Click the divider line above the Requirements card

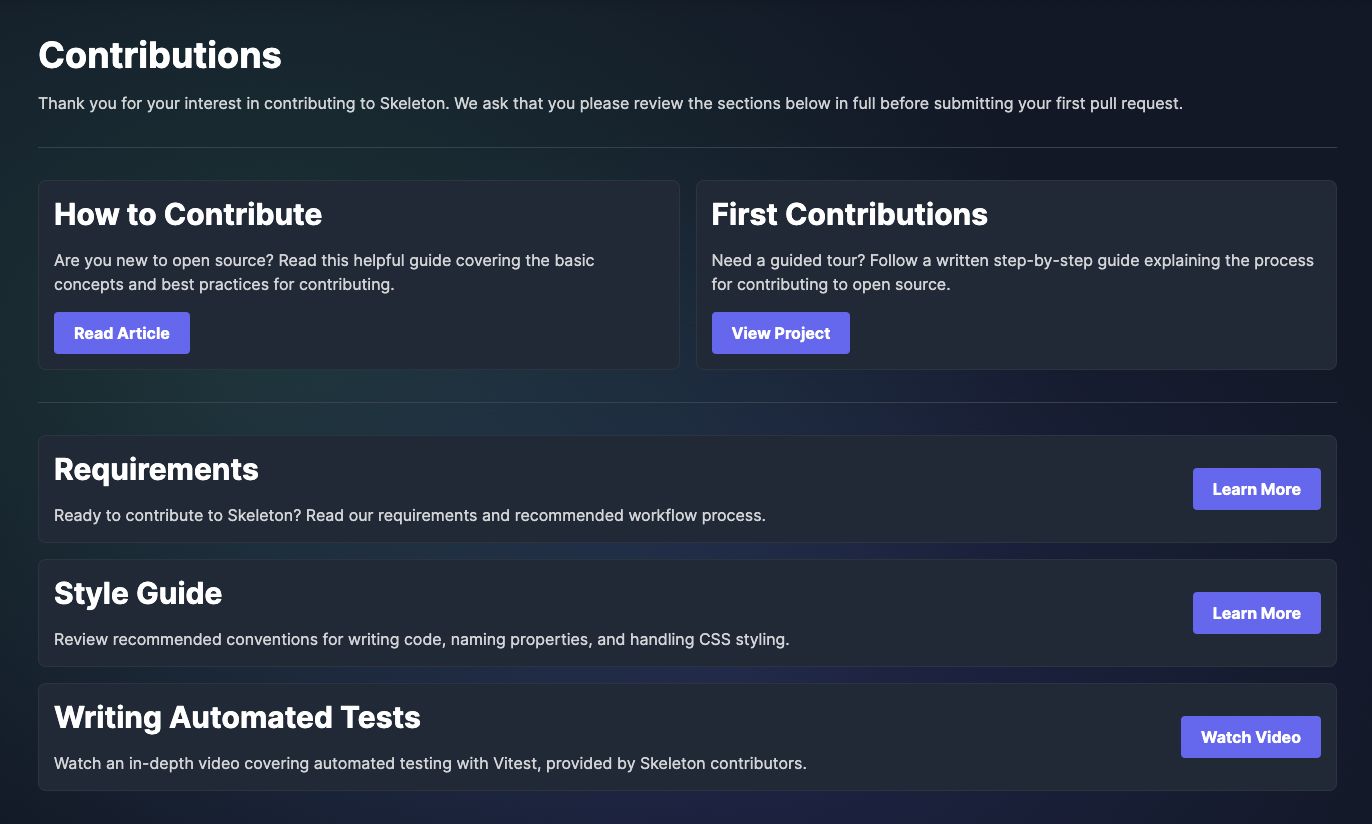pyautogui.click(x=686, y=403)
